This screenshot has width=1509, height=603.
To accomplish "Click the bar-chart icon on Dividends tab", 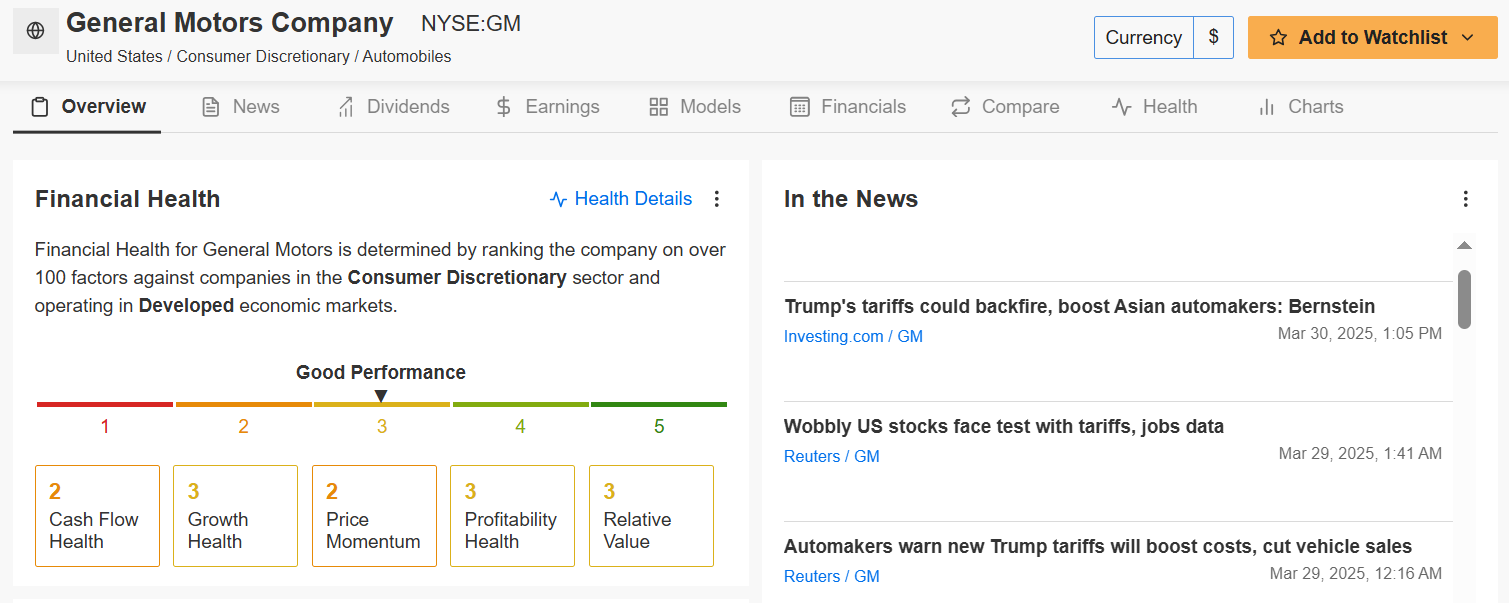I will pos(346,107).
